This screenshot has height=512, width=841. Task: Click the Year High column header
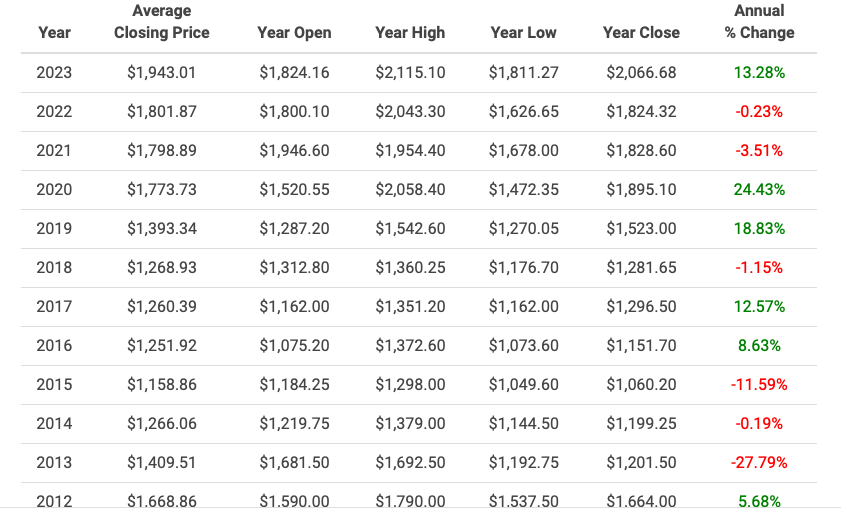pos(410,33)
